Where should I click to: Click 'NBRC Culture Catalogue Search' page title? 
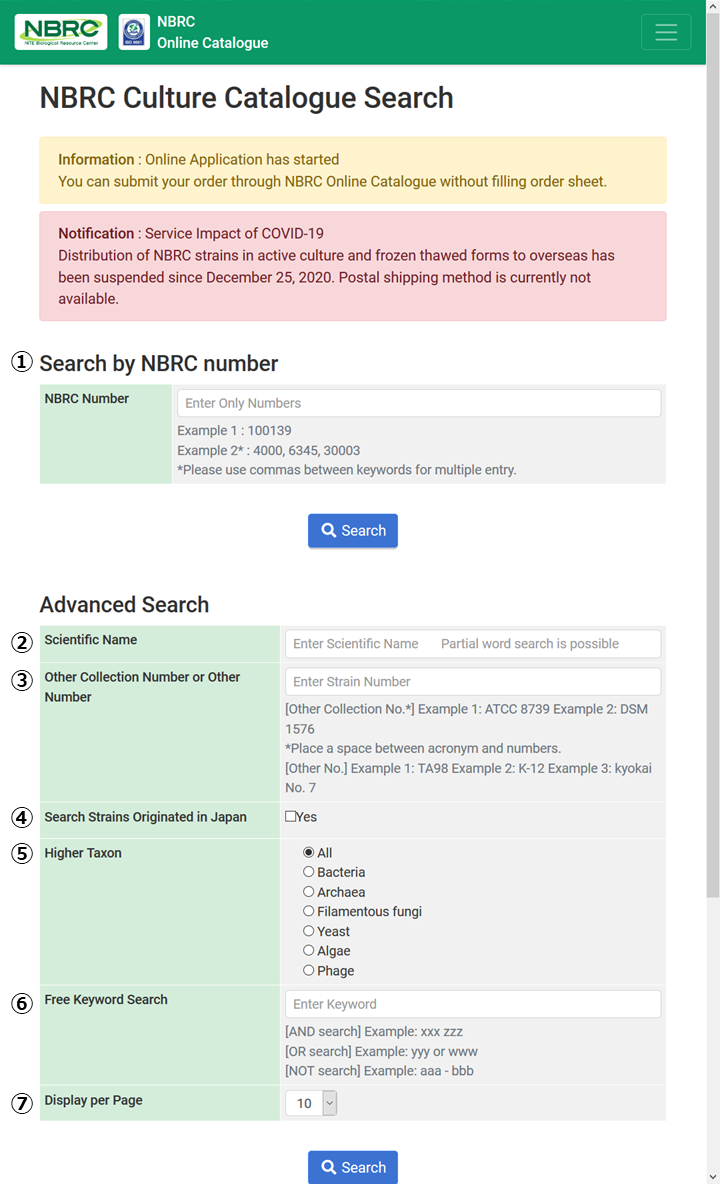click(246, 98)
